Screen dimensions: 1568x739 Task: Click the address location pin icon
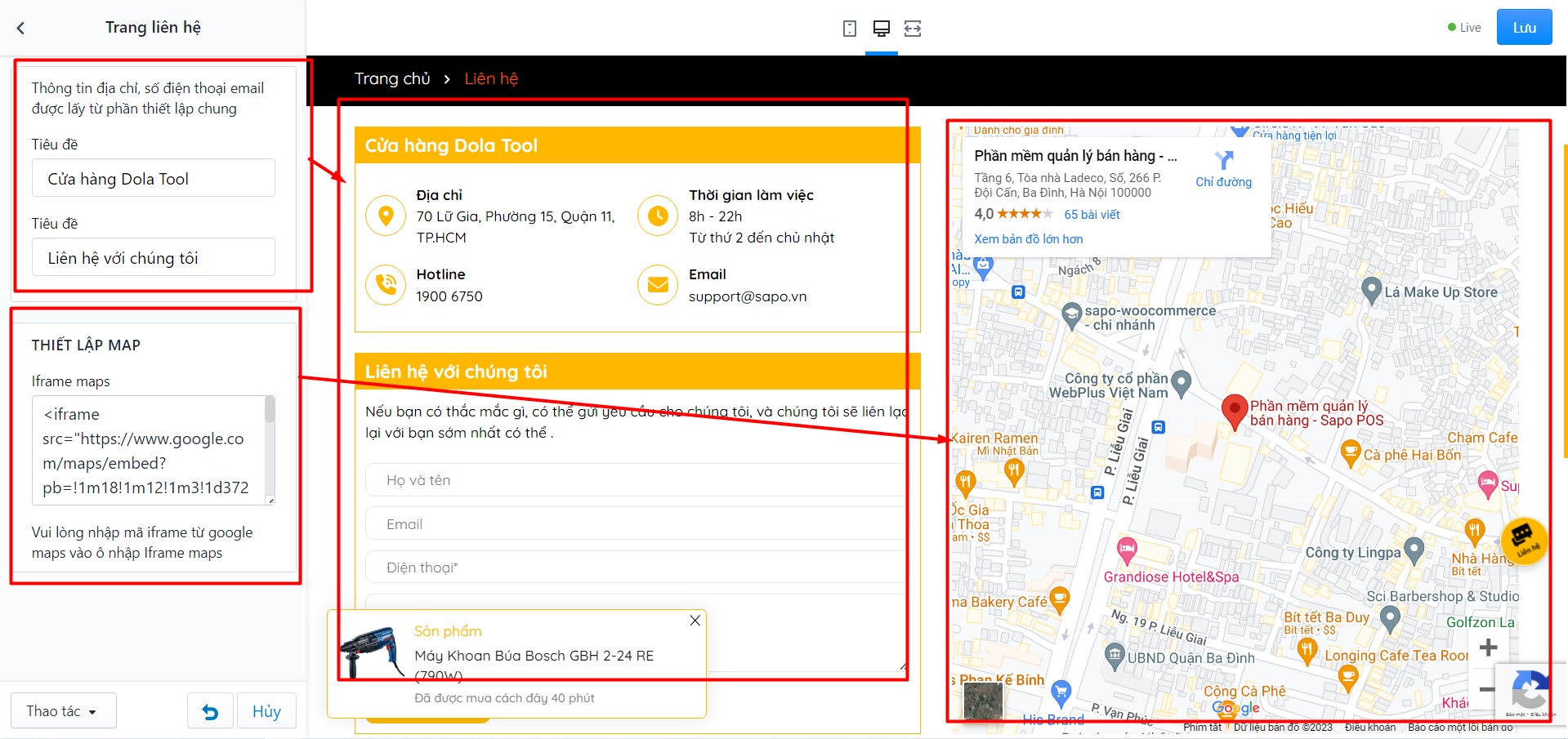(386, 216)
